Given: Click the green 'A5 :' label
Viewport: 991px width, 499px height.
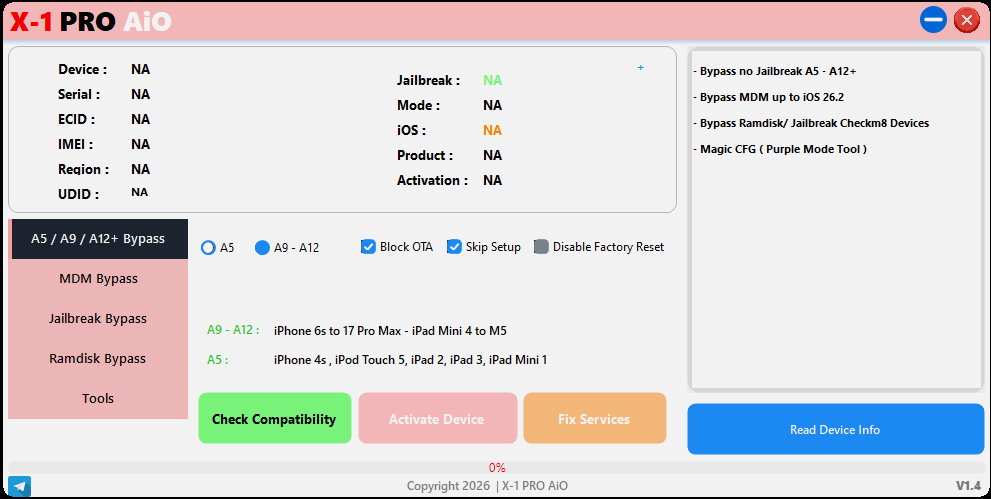Looking at the screenshot, I should [217, 360].
